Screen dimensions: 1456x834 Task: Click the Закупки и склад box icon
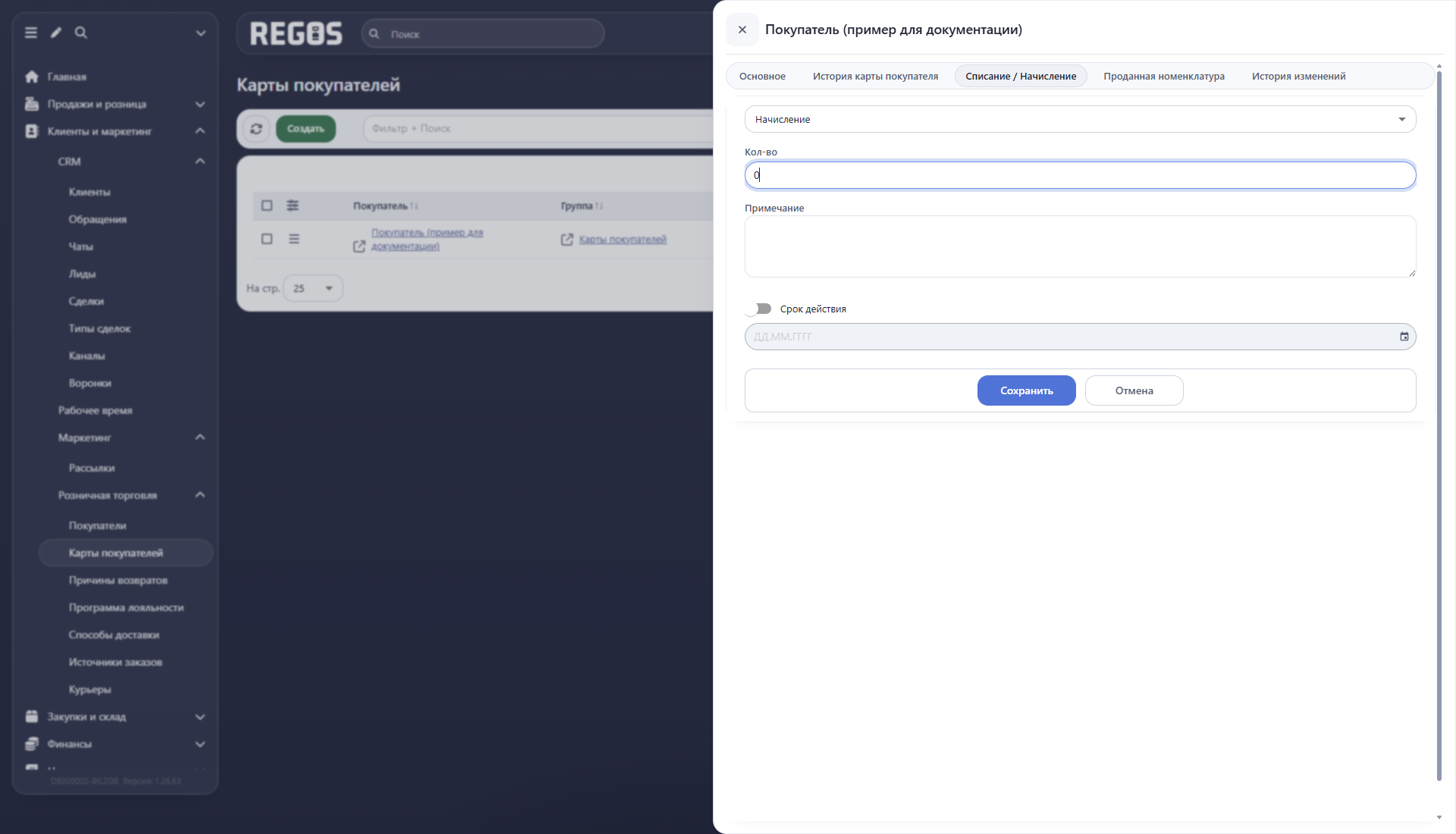pos(32,716)
